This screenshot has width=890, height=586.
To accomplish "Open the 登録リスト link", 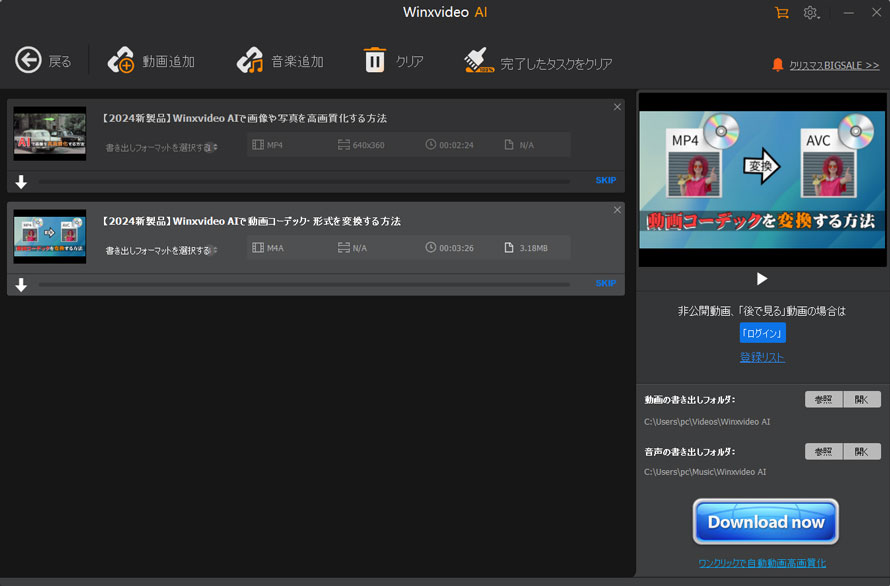I will click(x=762, y=356).
